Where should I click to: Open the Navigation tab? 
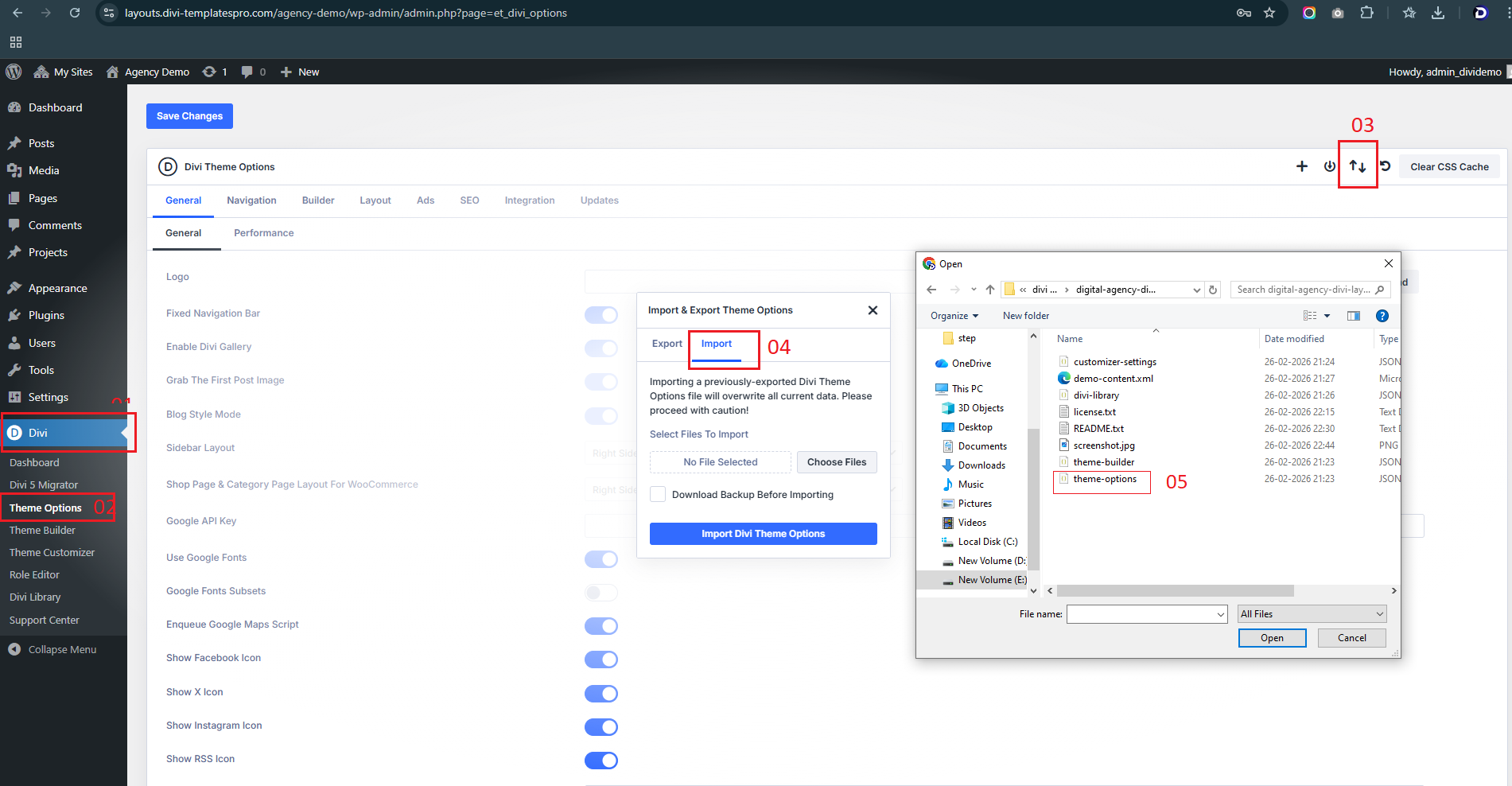[x=251, y=200]
